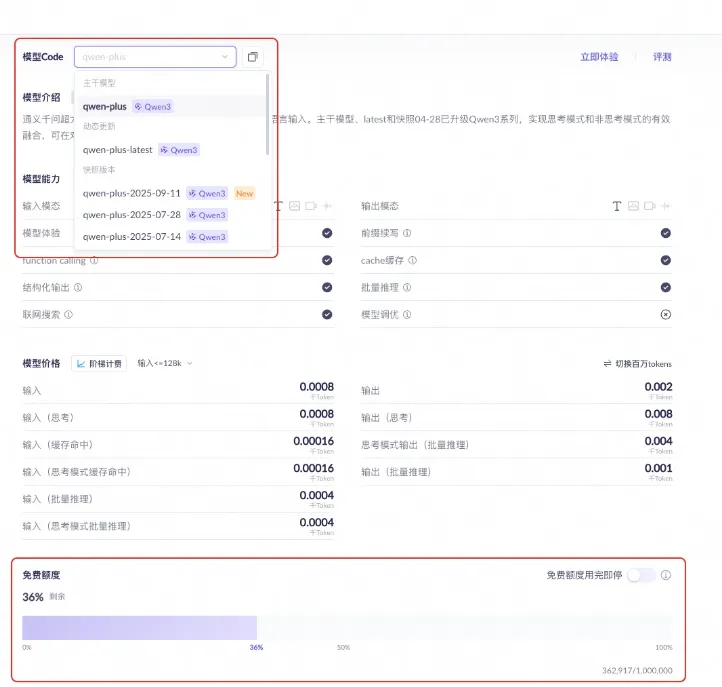
Task: Click the 输出（思考） price 0.008
Action: (658, 413)
